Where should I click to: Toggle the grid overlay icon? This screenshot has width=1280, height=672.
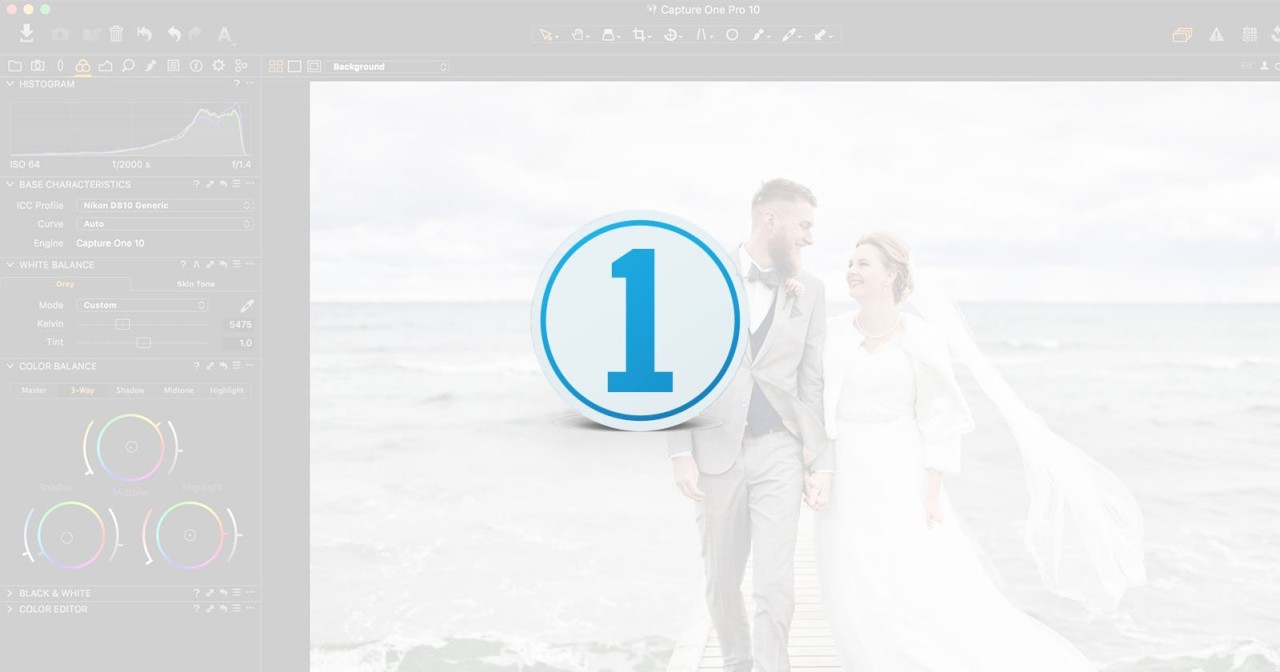pyautogui.click(x=1249, y=35)
